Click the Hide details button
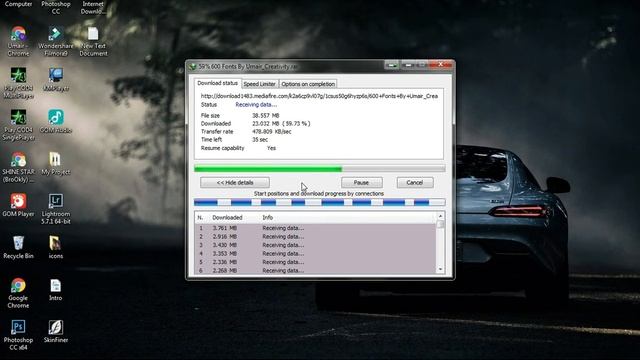The image size is (640, 360). pos(235,182)
